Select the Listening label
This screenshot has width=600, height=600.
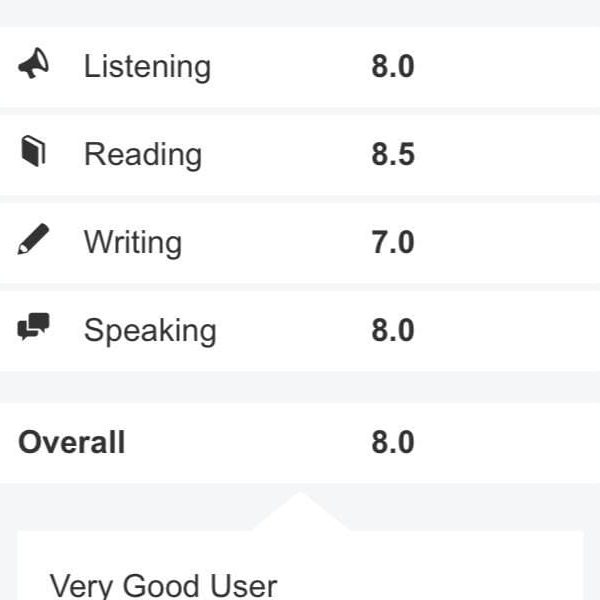click(147, 67)
